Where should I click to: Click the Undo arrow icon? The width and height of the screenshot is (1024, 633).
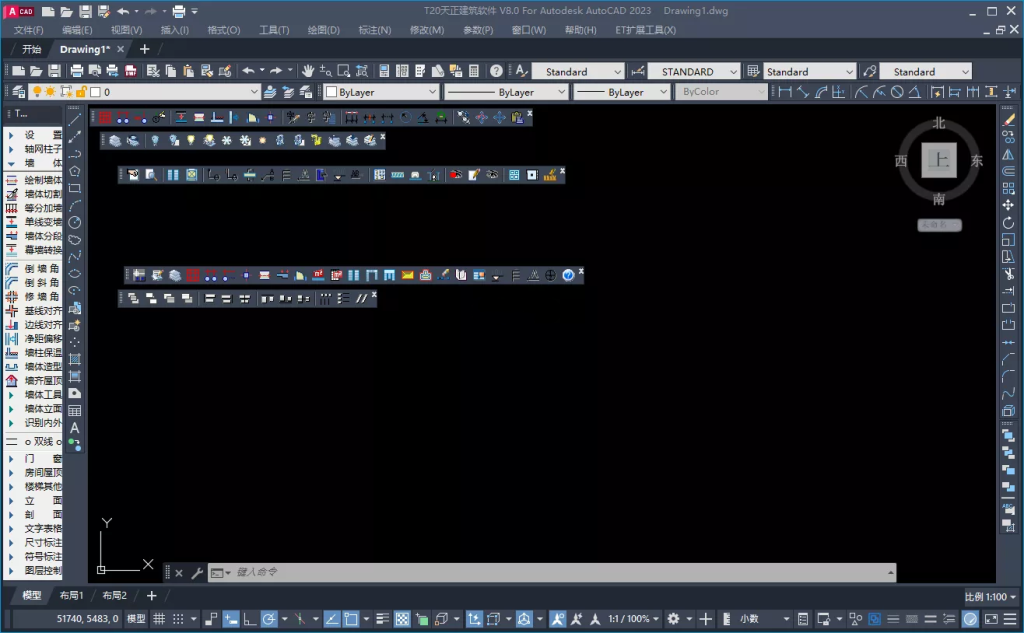pyautogui.click(x=248, y=71)
